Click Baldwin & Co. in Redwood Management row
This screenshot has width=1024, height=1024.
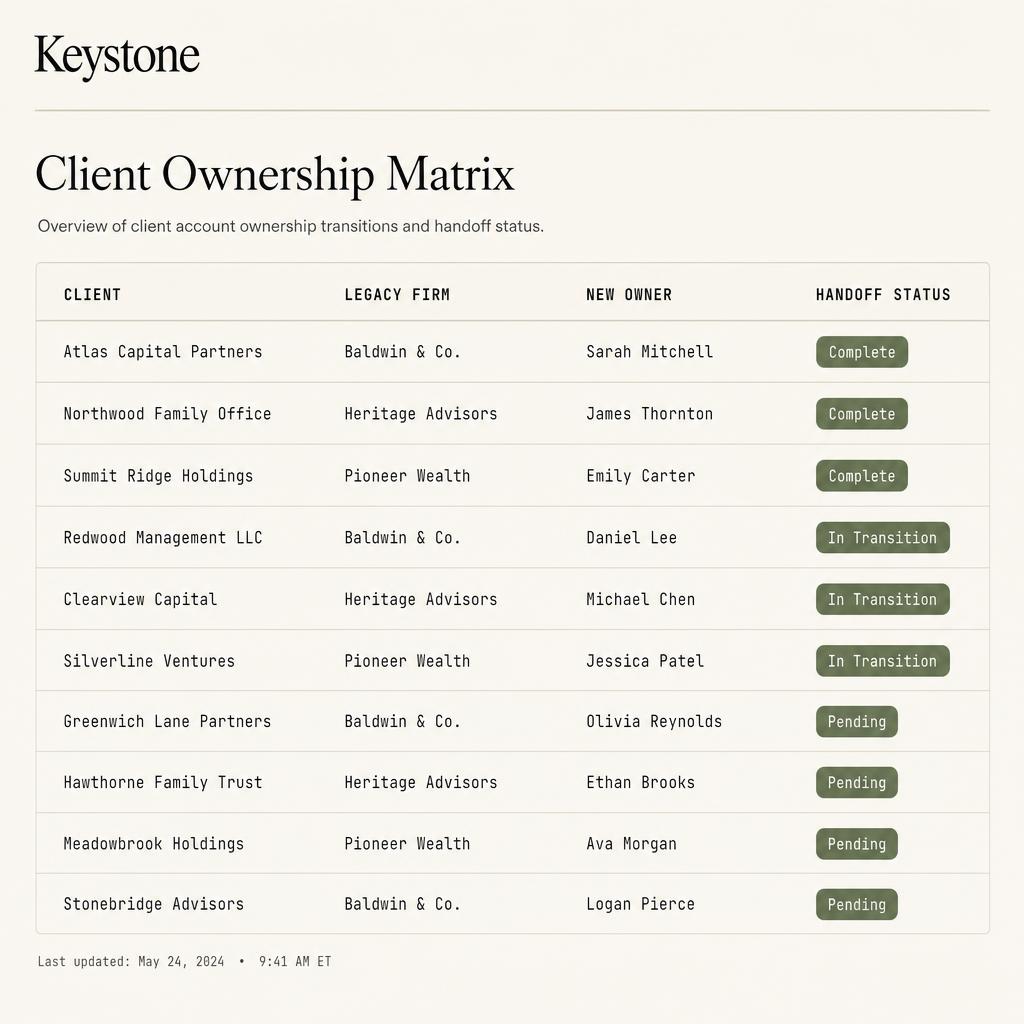[x=402, y=537]
